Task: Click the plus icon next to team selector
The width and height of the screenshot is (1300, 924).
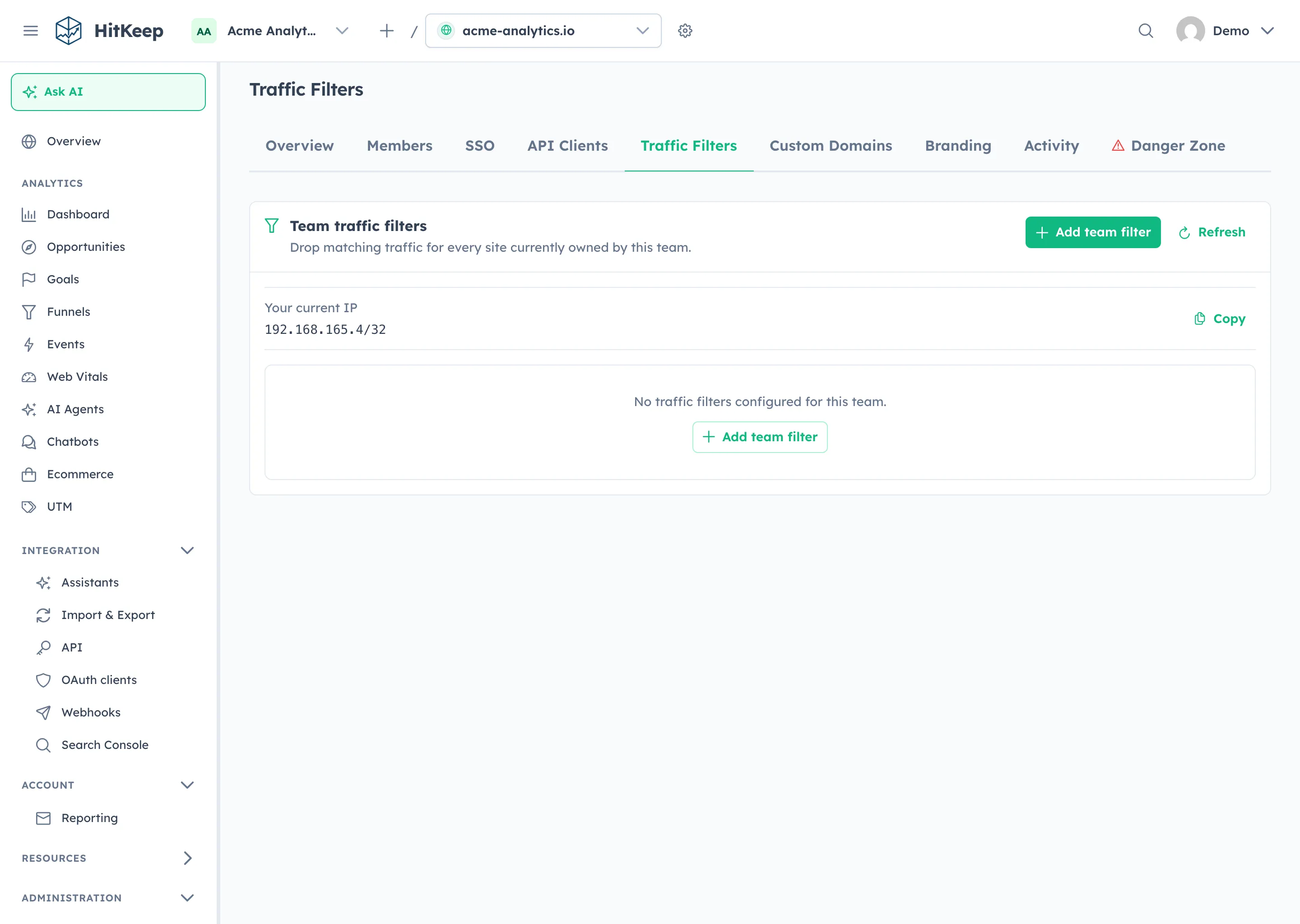Action: (386, 31)
